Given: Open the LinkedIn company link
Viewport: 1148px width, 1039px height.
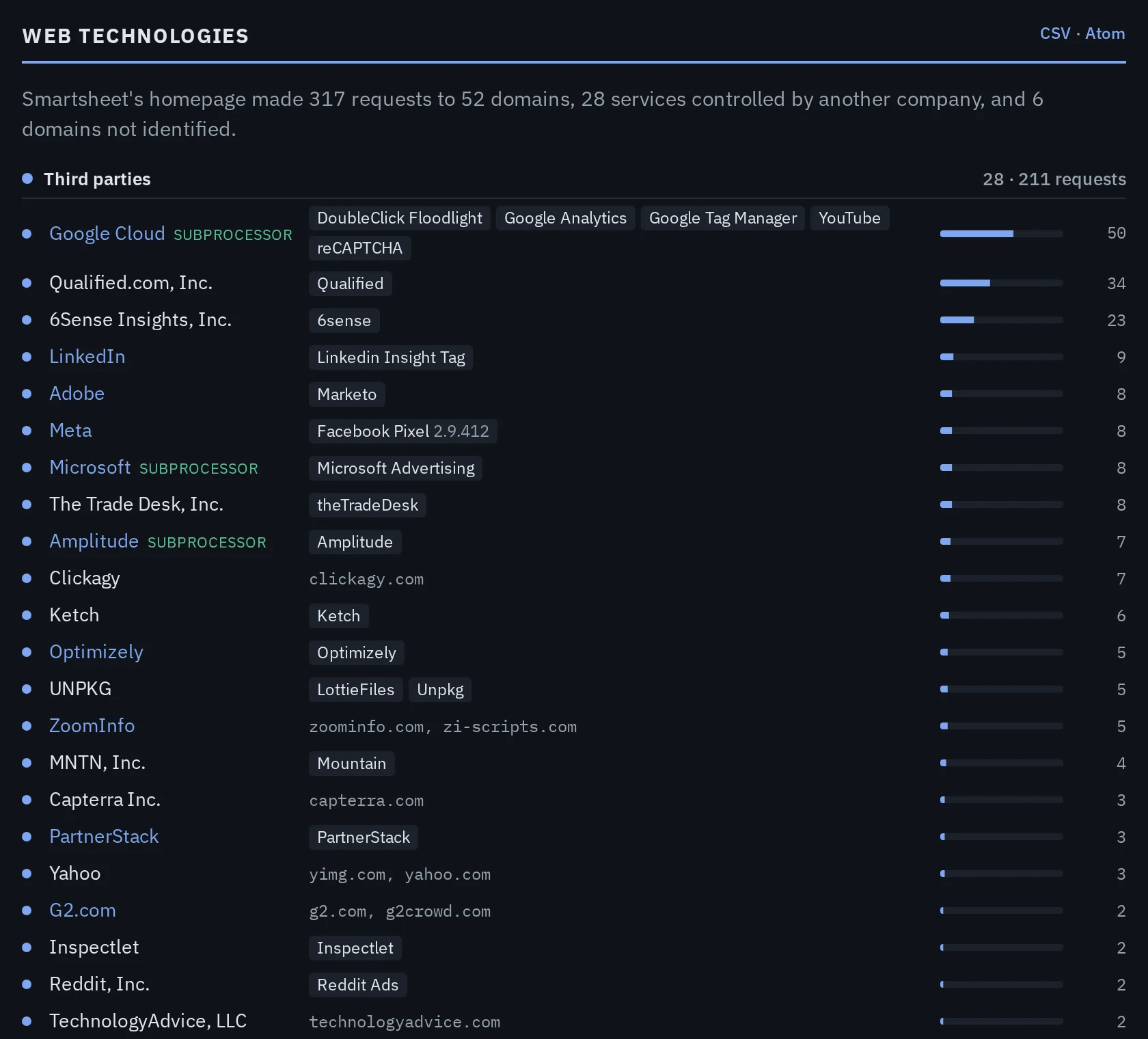Looking at the screenshot, I should point(87,357).
